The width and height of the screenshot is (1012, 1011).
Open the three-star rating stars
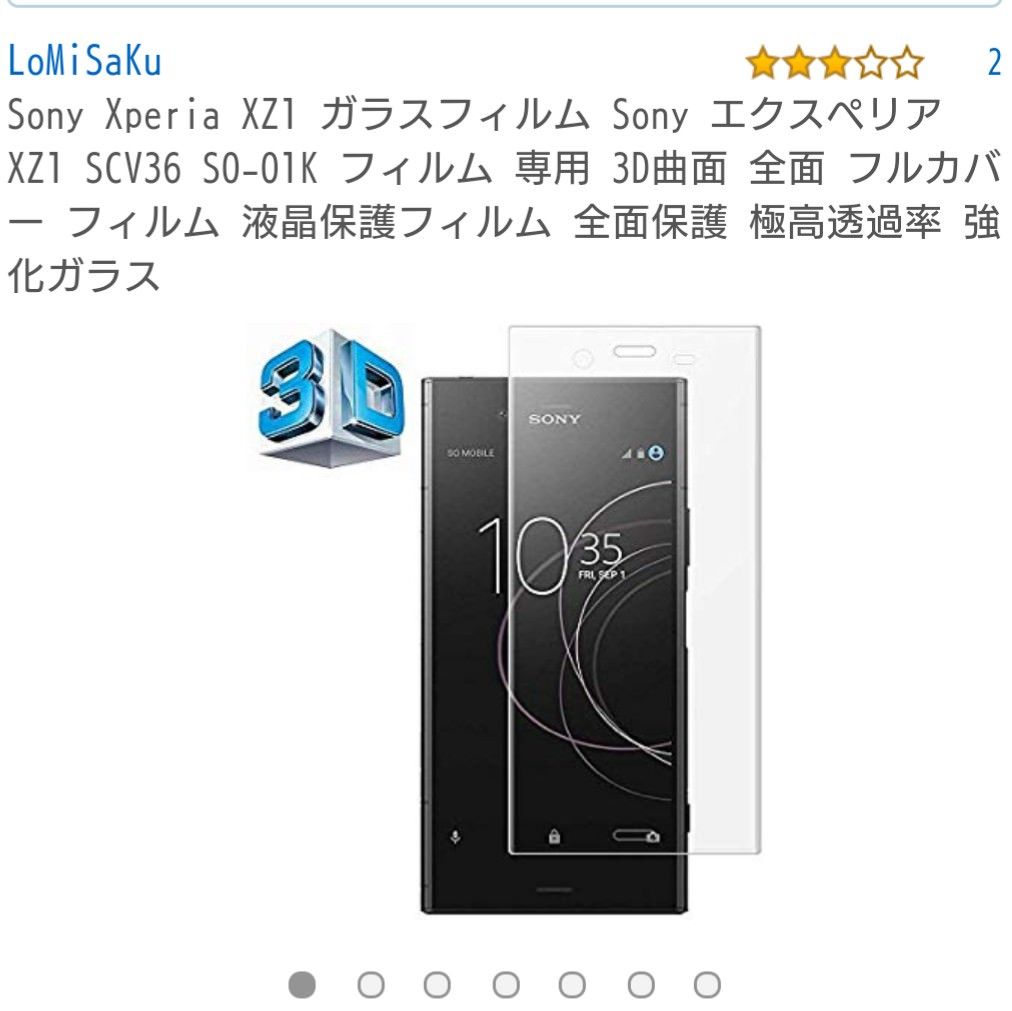(834, 63)
